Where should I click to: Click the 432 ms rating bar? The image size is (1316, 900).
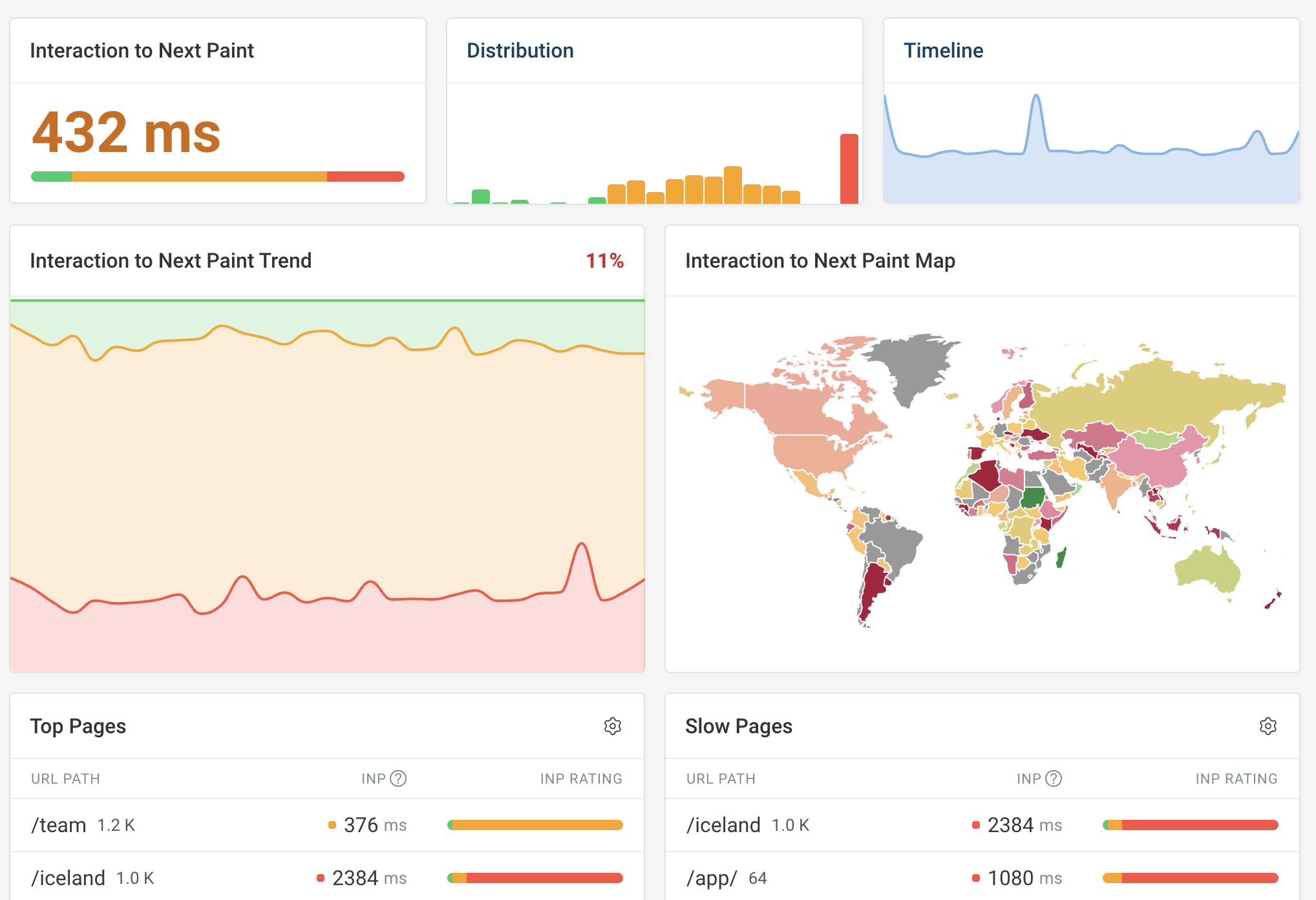pos(217,177)
